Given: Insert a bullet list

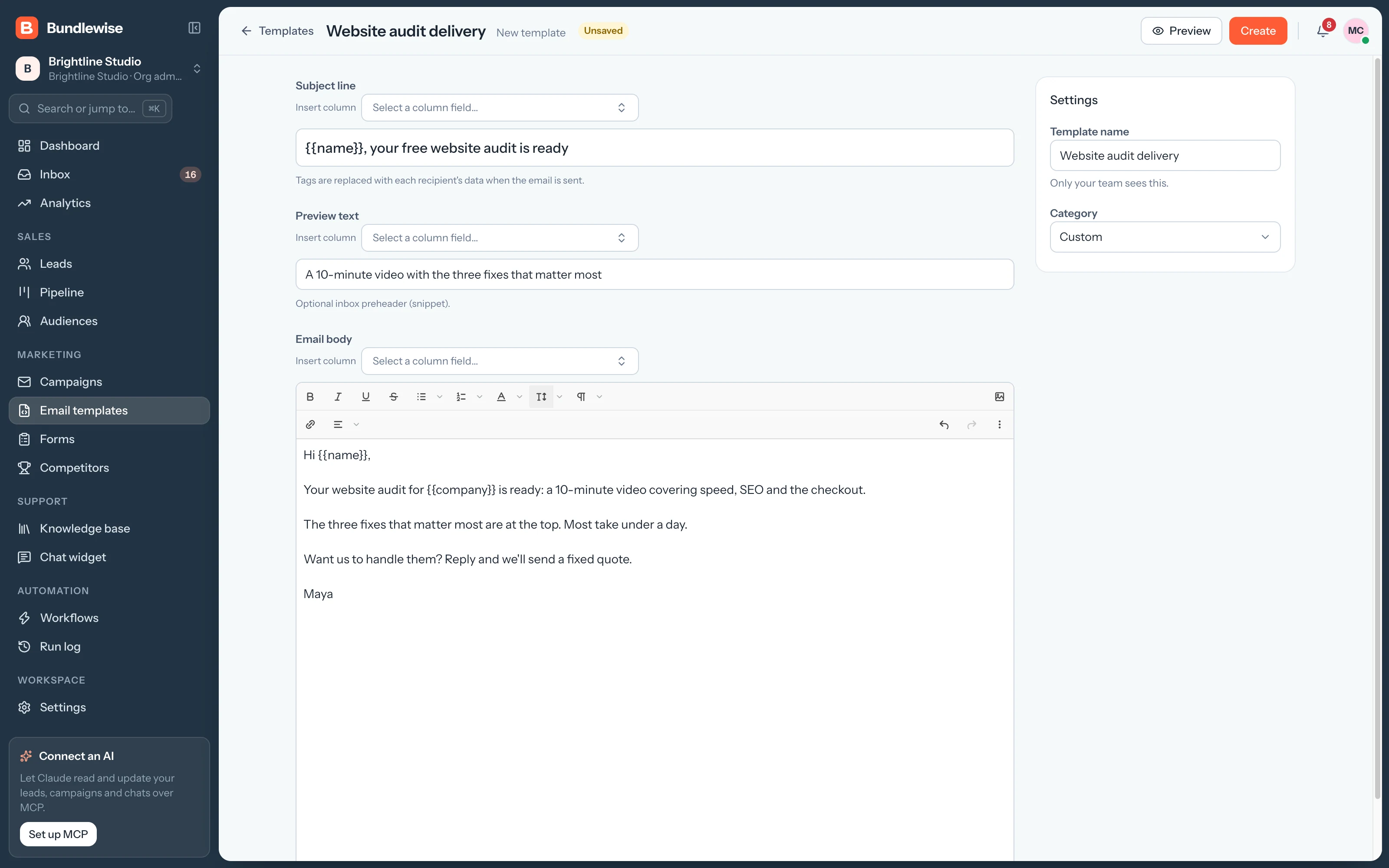Looking at the screenshot, I should click(421, 397).
